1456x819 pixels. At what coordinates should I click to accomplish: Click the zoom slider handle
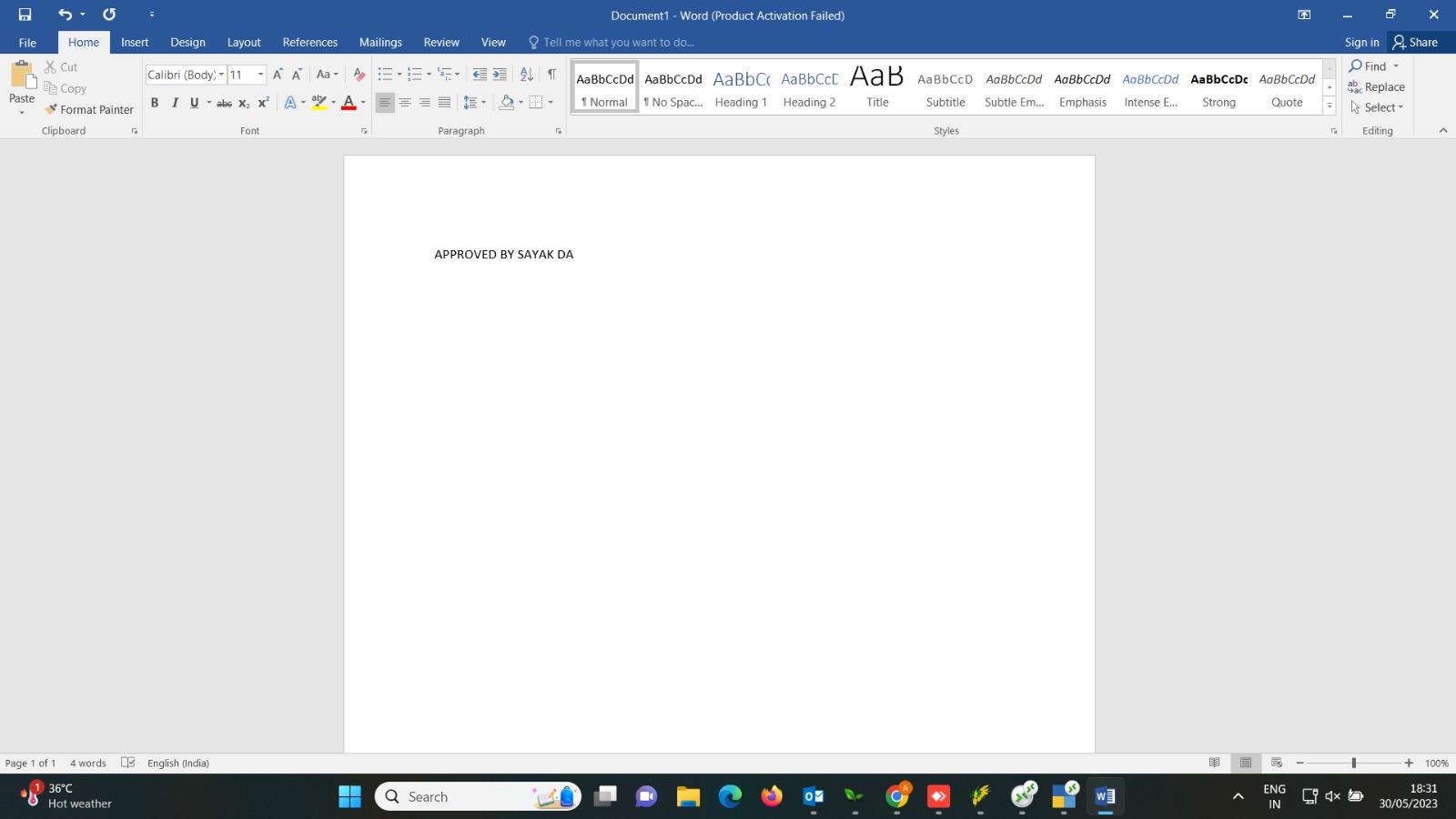click(1354, 763)
